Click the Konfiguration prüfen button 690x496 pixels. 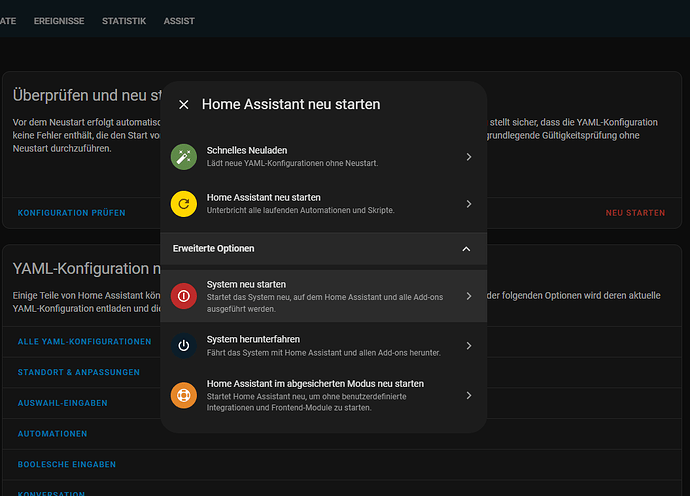(x=72, y=213)
